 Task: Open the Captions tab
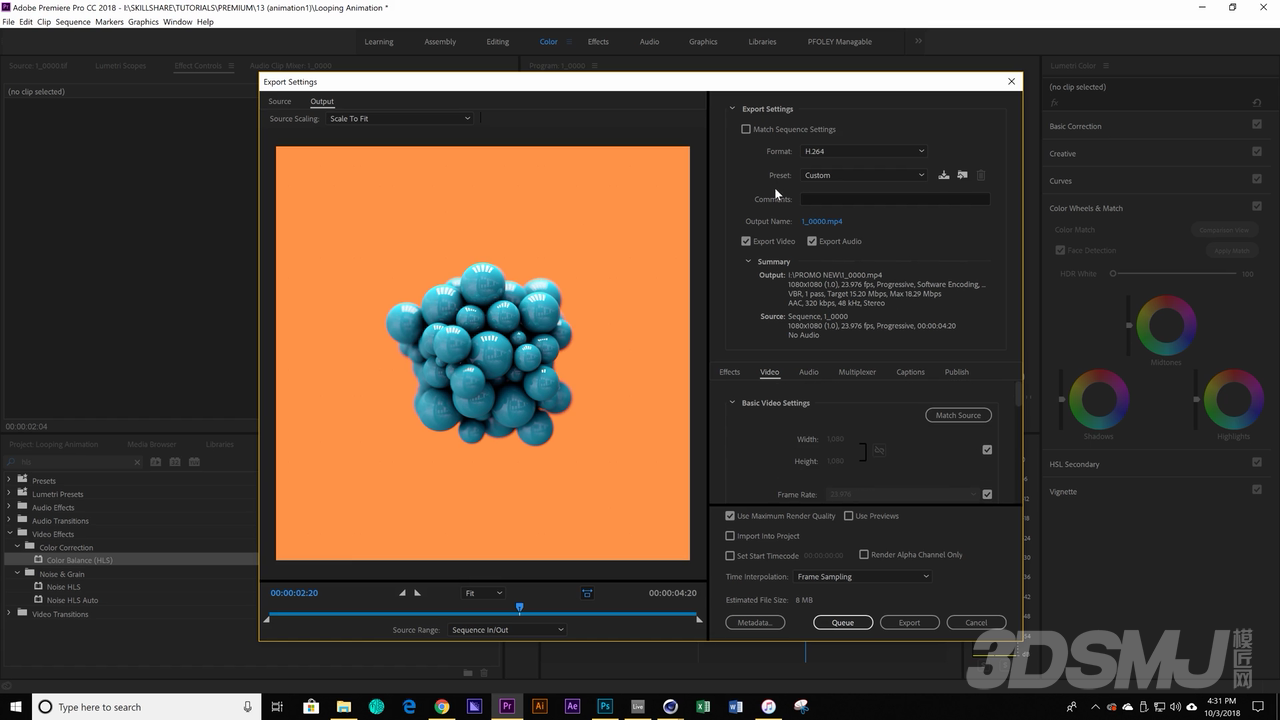(x=910, y=372)
